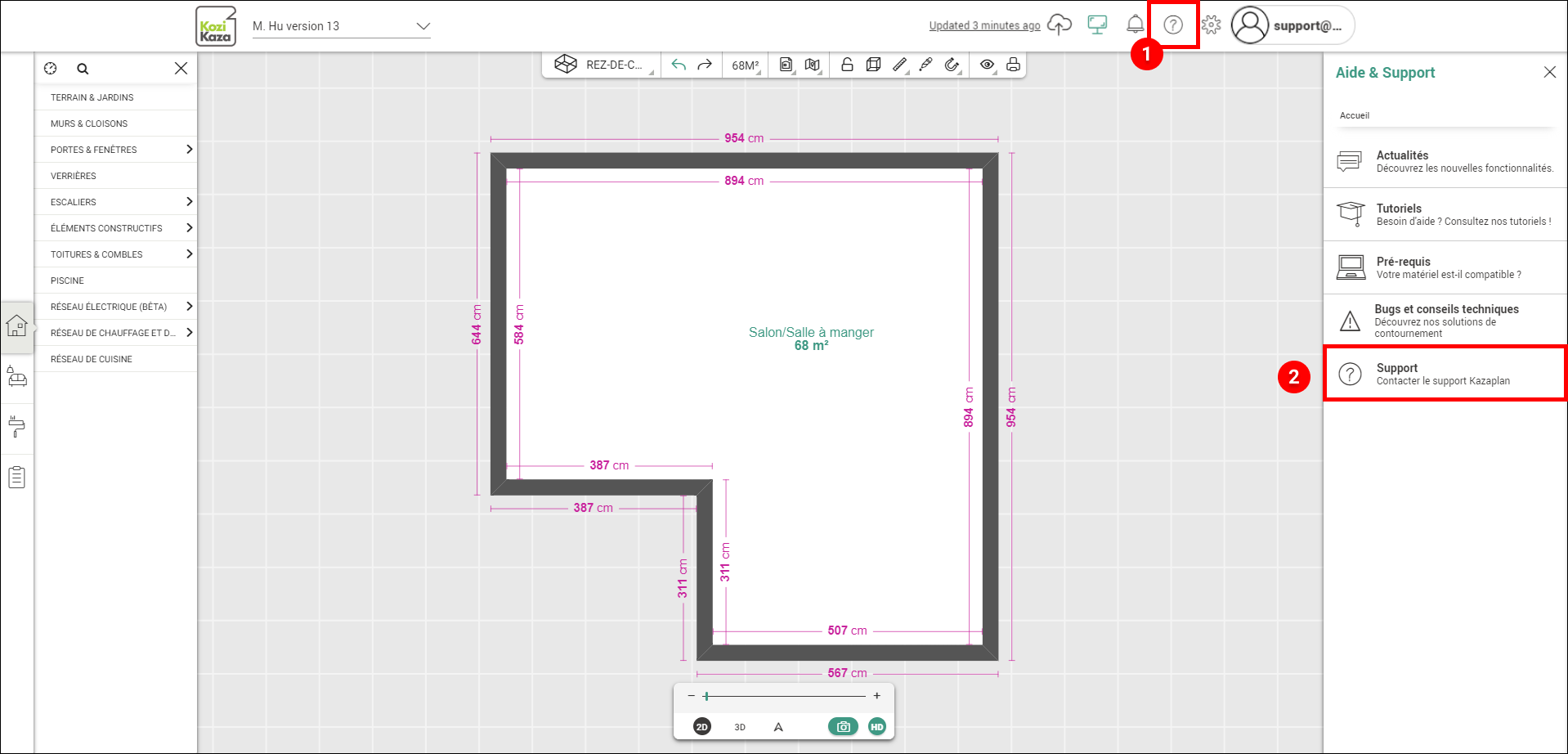
Task: Select Murs & Cloisons in catalog
Action: coord(115,123)
